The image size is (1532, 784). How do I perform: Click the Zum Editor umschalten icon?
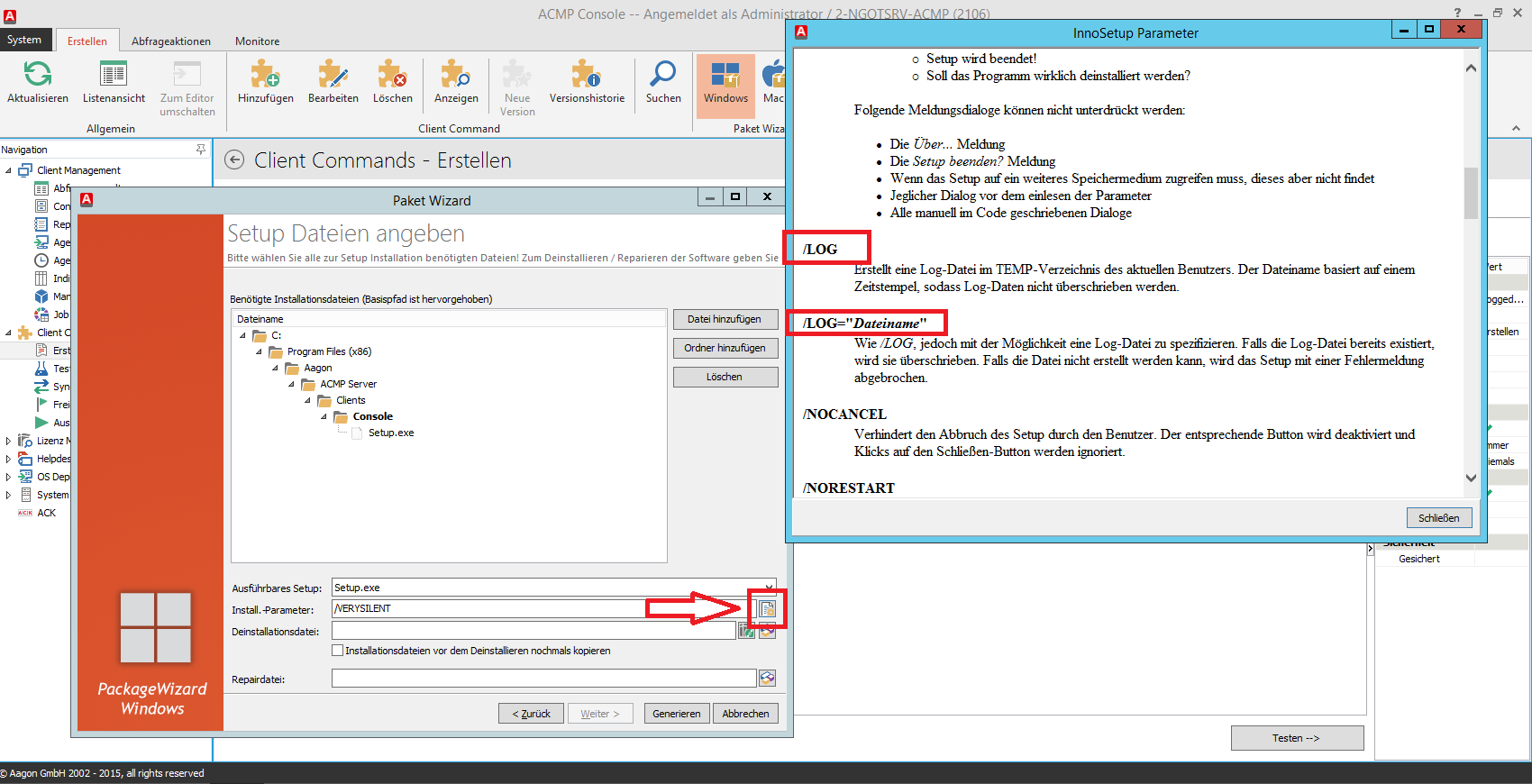[187, 73]
